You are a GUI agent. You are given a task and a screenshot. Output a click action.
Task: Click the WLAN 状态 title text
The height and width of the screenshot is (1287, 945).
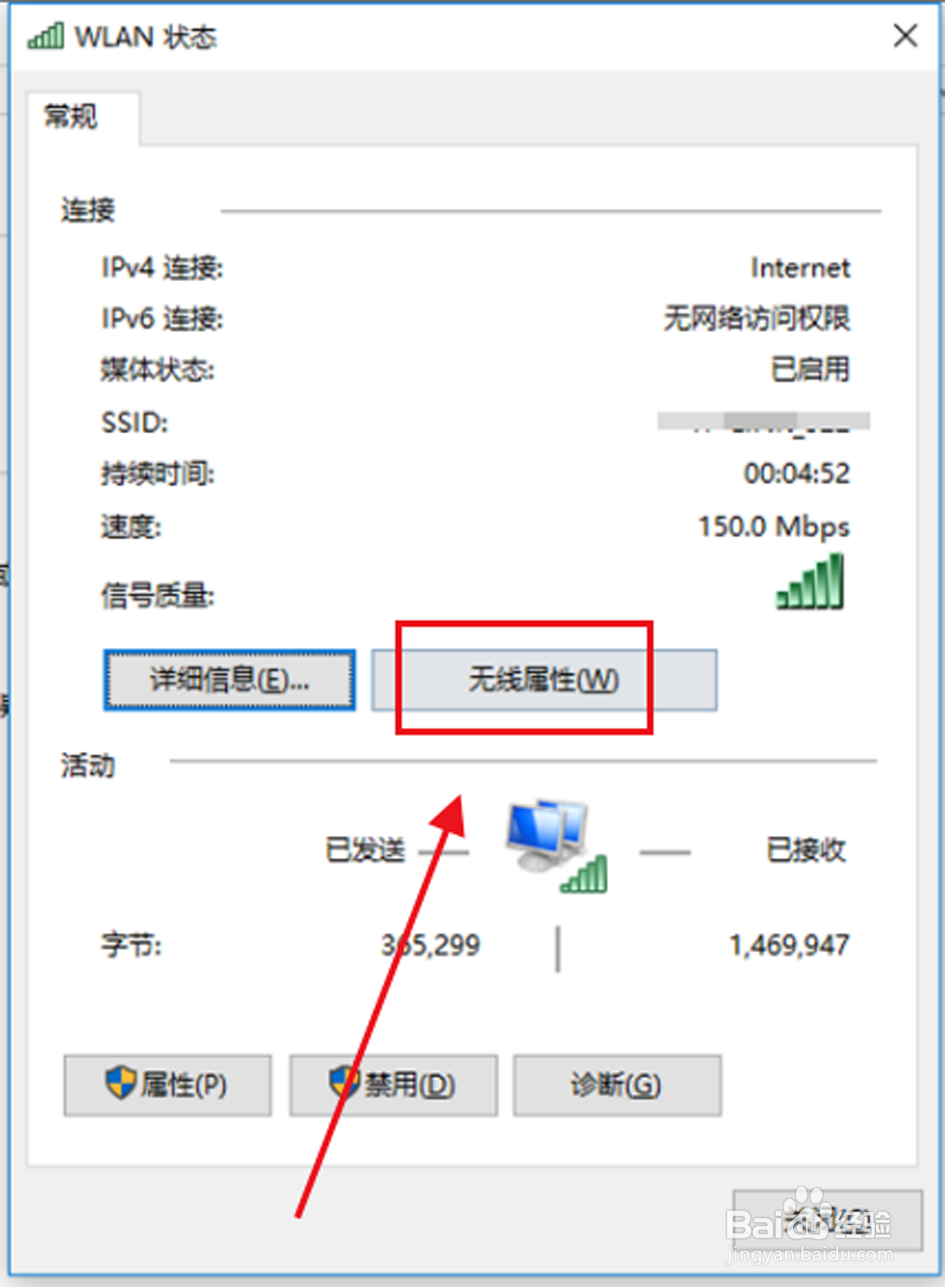[146, 38]
